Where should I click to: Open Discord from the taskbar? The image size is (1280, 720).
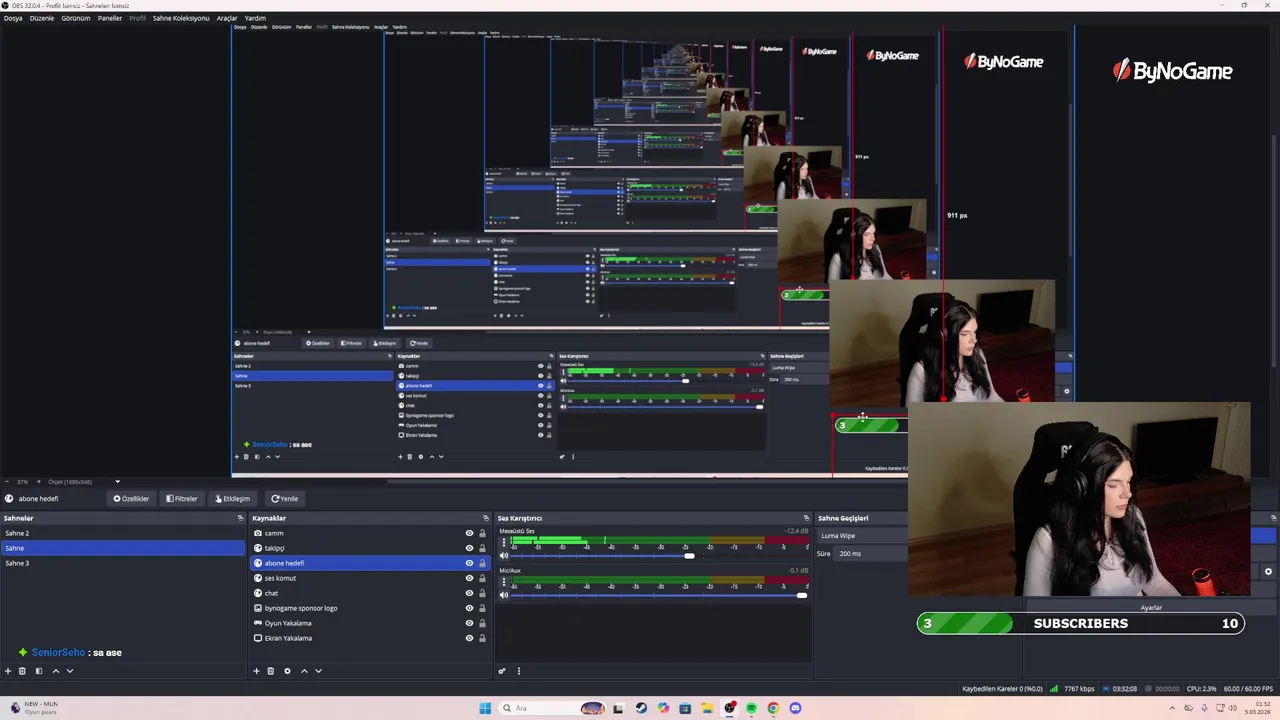(x=795, y=708)
